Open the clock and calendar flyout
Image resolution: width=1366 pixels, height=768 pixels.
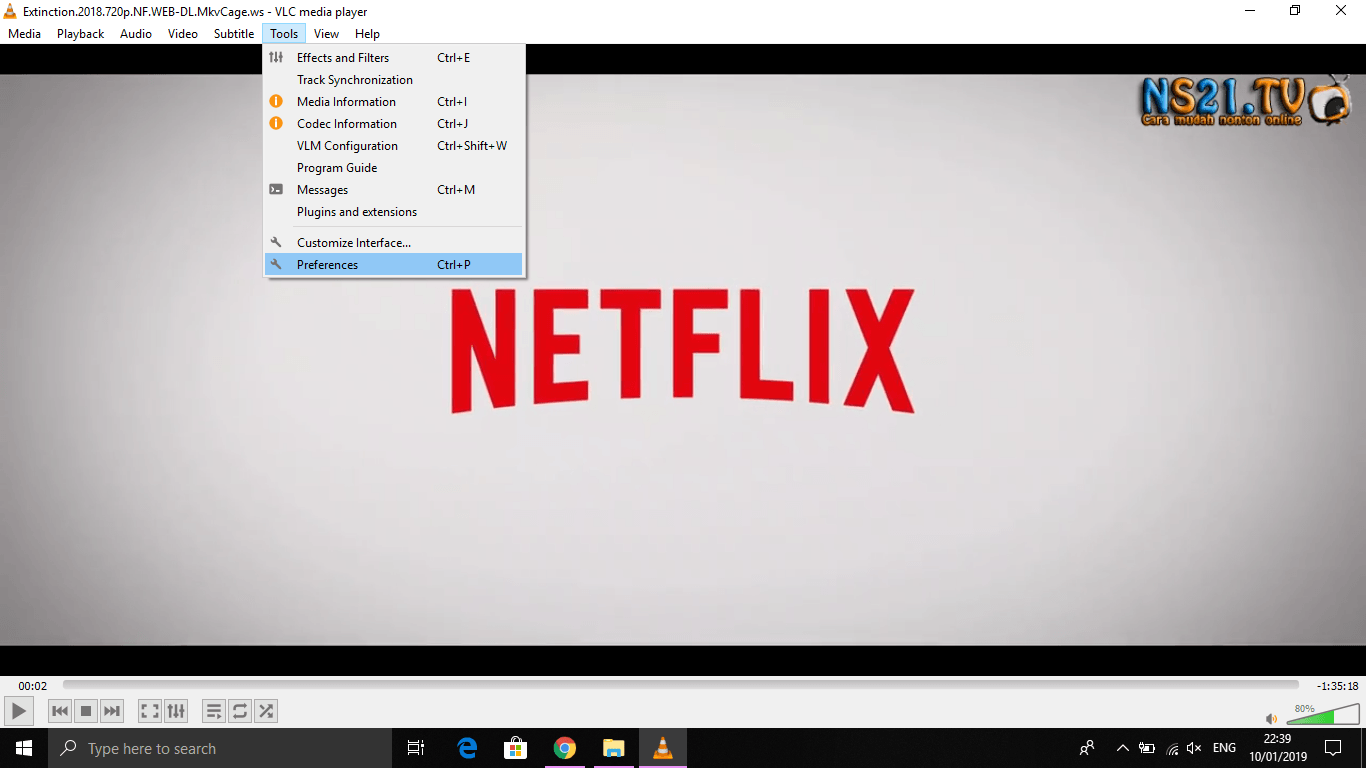(x=1278, y=748)
